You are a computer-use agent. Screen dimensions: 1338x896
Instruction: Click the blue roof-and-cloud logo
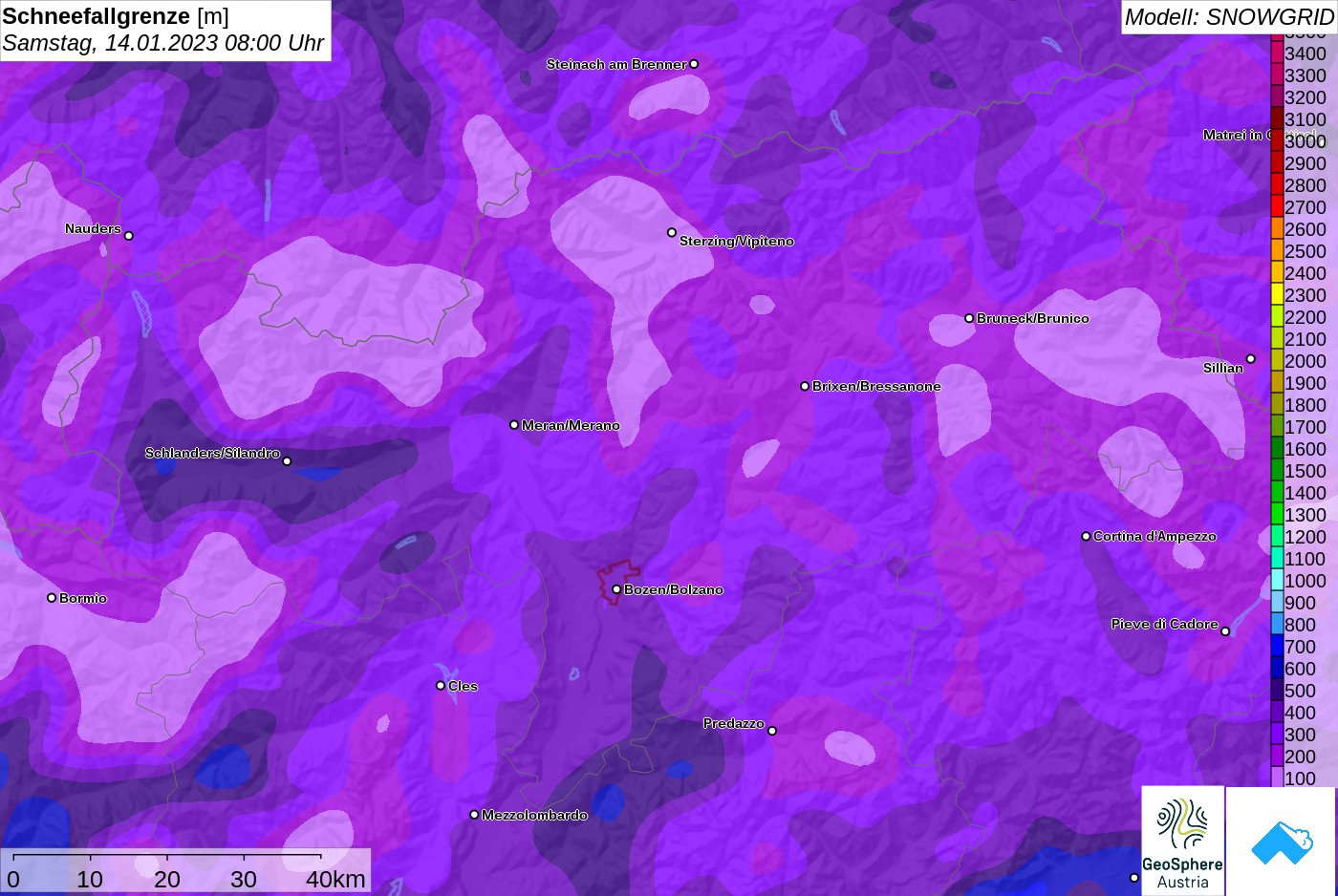coord(1282,841)
